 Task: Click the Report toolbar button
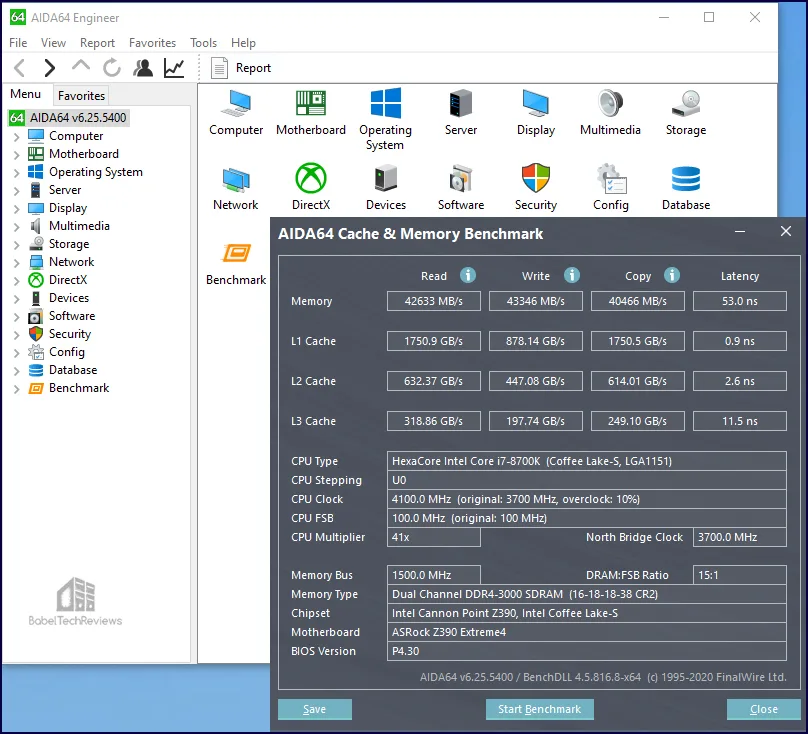coord(241,68)
